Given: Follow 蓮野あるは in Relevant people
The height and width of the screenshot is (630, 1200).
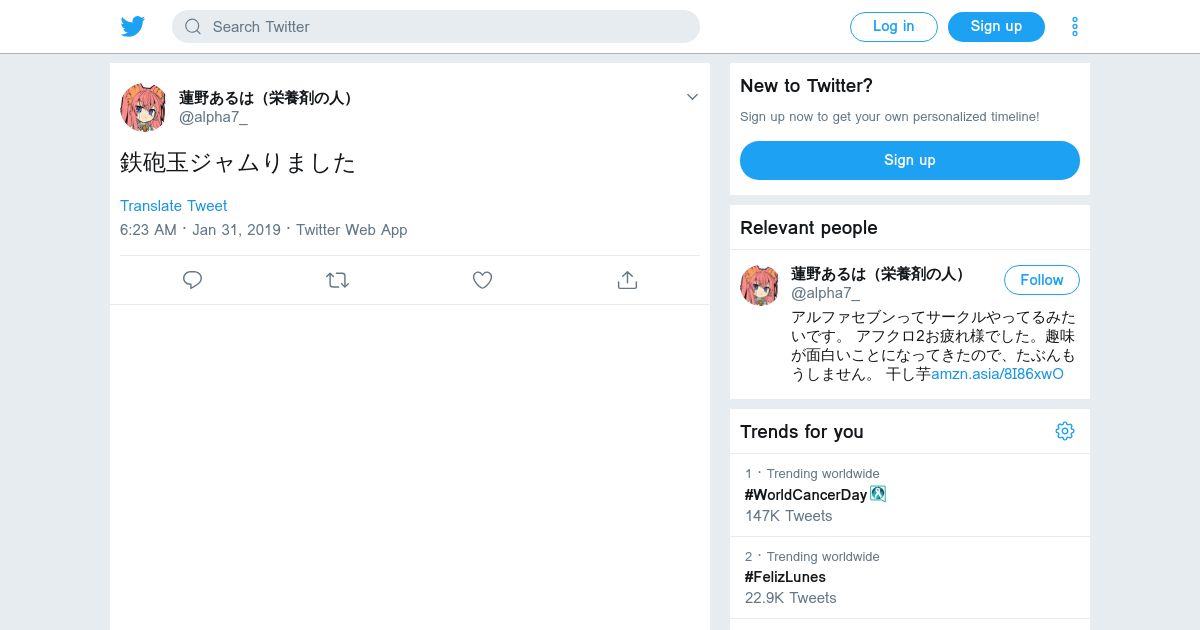Looking at the screenshot, I should pos(1041,280).
